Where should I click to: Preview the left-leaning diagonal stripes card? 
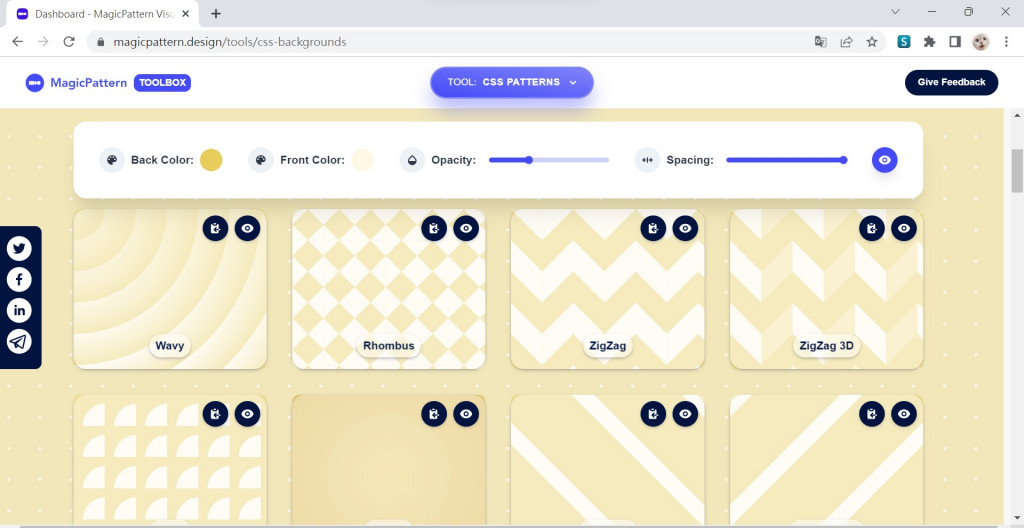[x=685, y=414]
